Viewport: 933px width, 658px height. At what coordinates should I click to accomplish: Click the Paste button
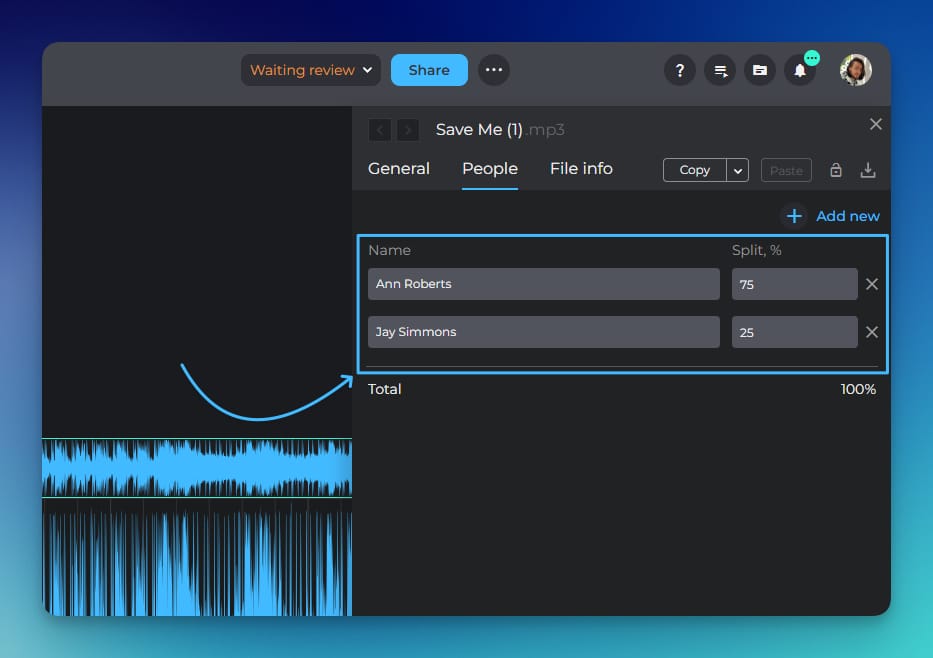pos(786,170)
